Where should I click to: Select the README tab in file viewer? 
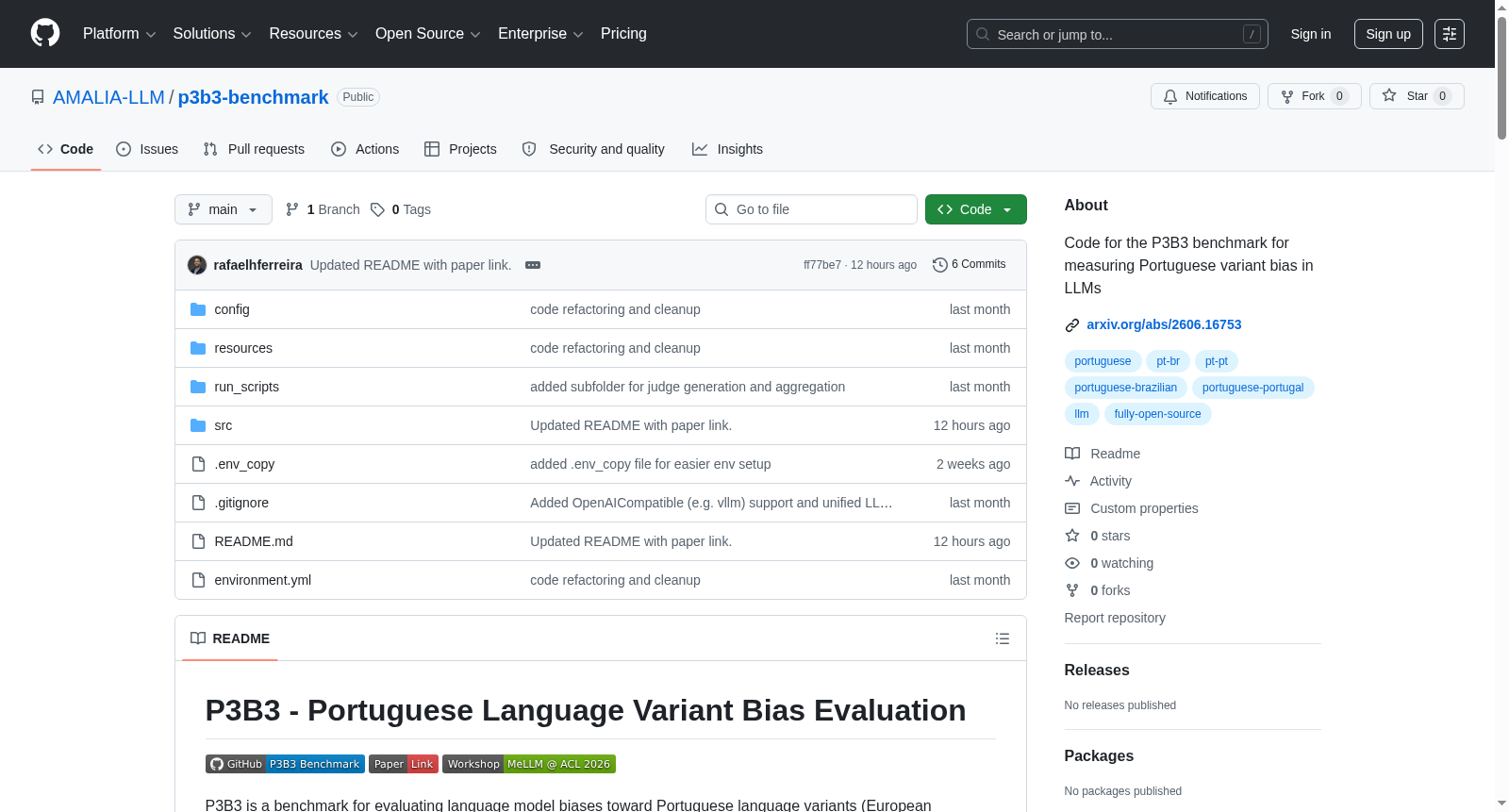[x=230, y=638]
